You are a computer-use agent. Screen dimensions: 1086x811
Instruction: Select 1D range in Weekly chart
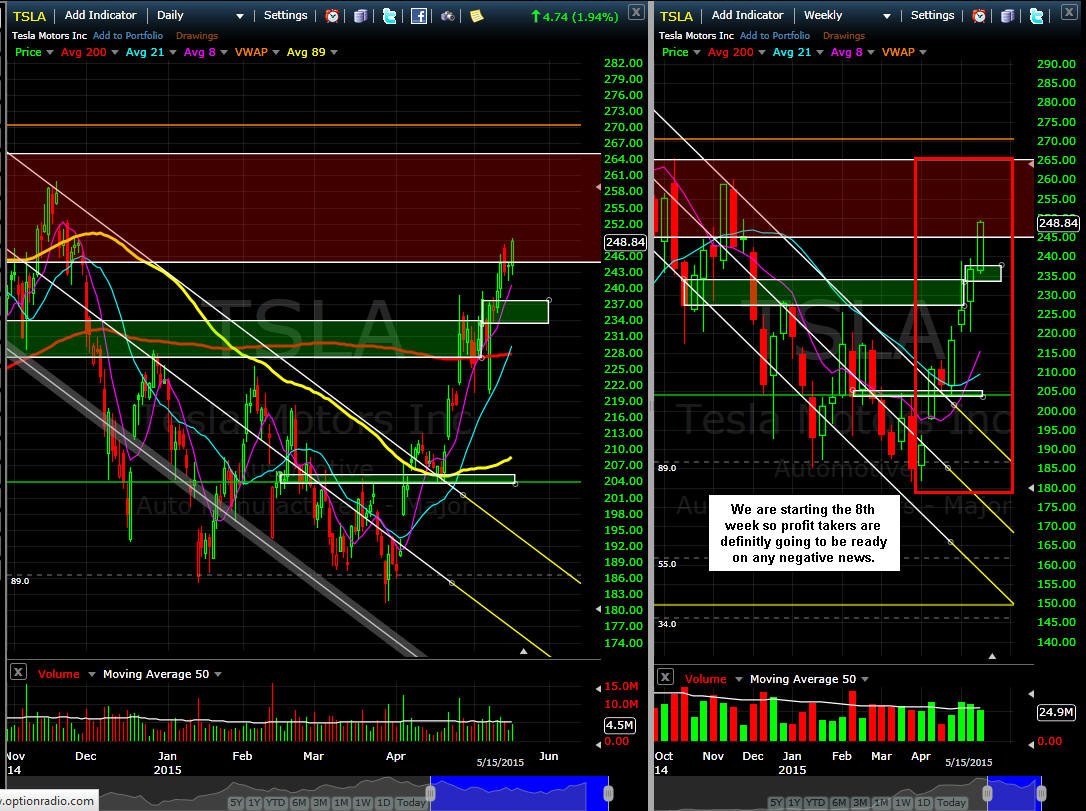tap(923, 803)
